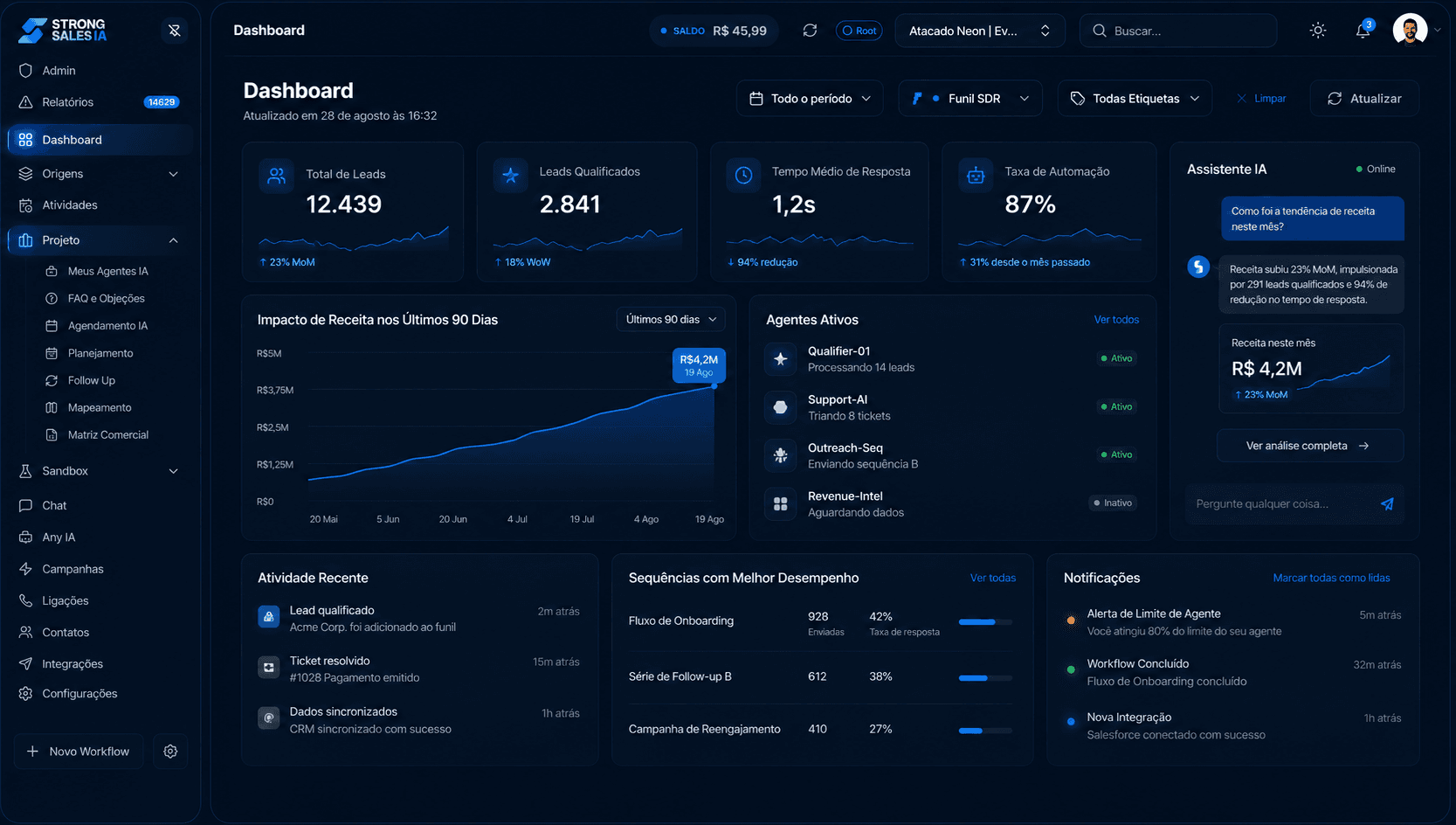
Task: Click the refresh balance icon in header
Action: [810, 31]
